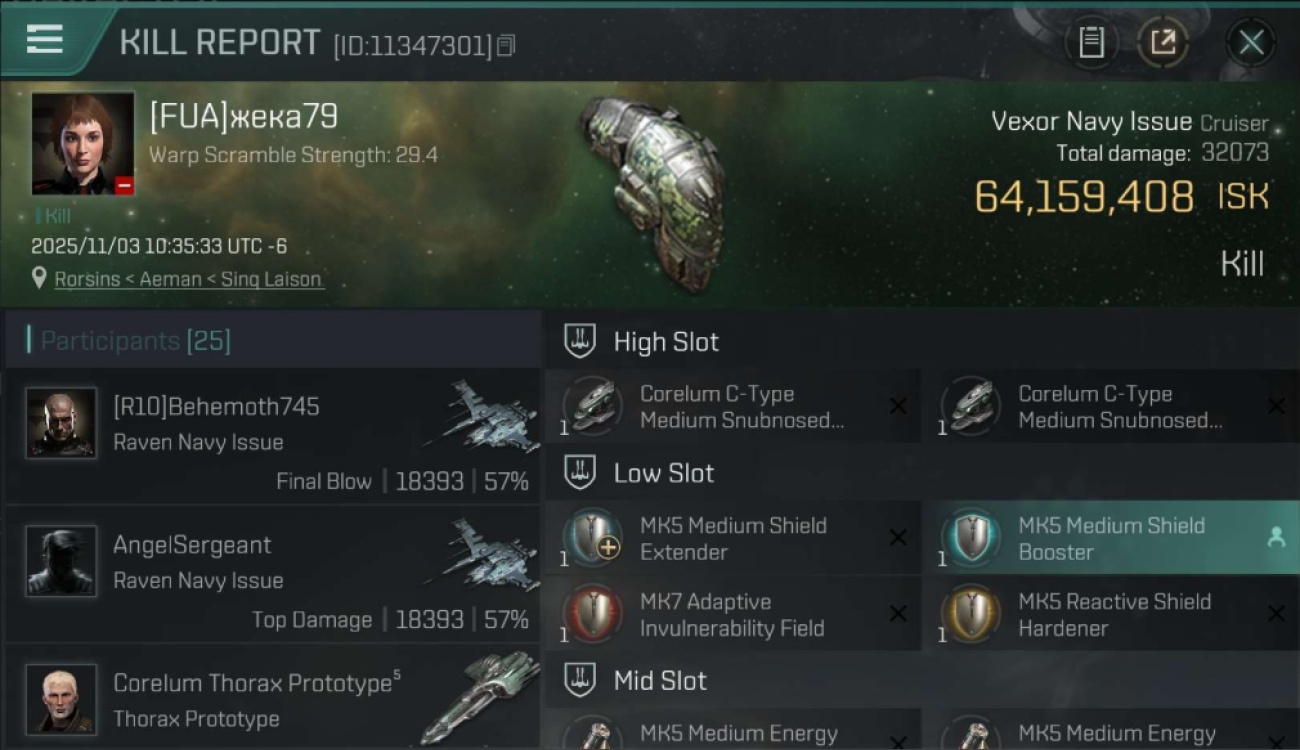This screenshot has height=750, width=1300.
Task: Click the share kill report icon
Action: 1163,42
